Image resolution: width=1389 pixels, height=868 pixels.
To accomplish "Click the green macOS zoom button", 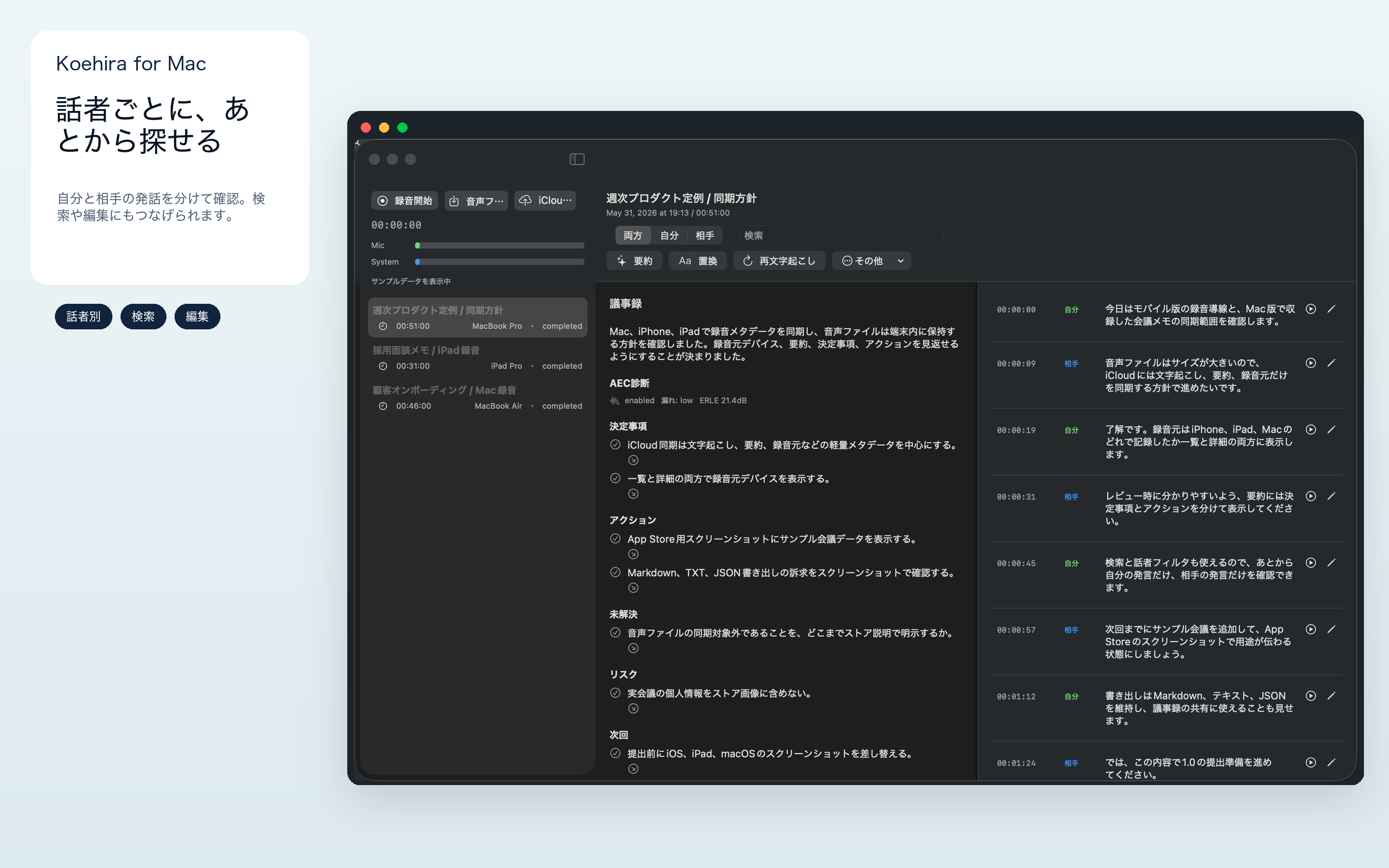I will pos(402,127).
